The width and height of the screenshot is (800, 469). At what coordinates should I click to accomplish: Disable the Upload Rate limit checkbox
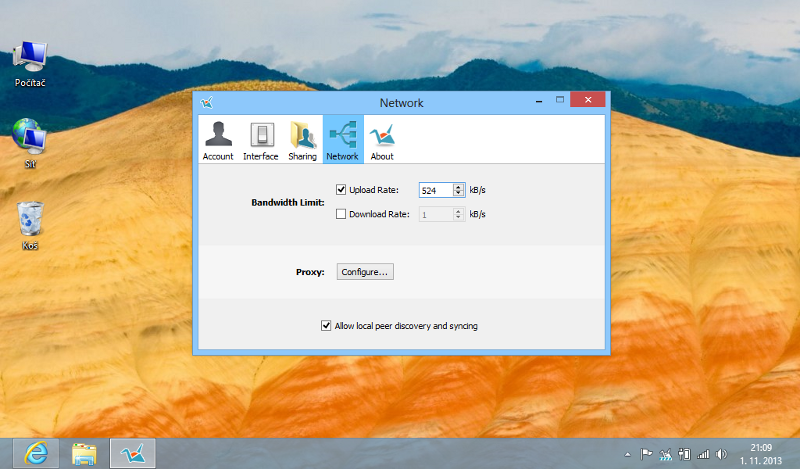[x=341, y=189]
